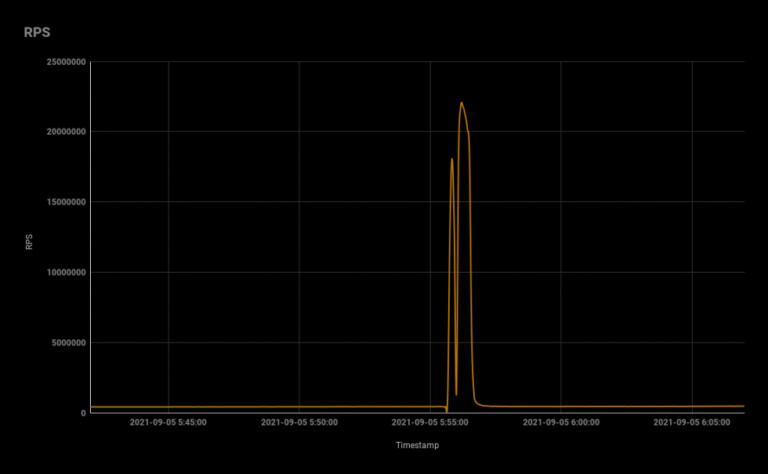Click the 15000000 y-axis tick label
Viewport: 768px width, 474px height.
60,202
